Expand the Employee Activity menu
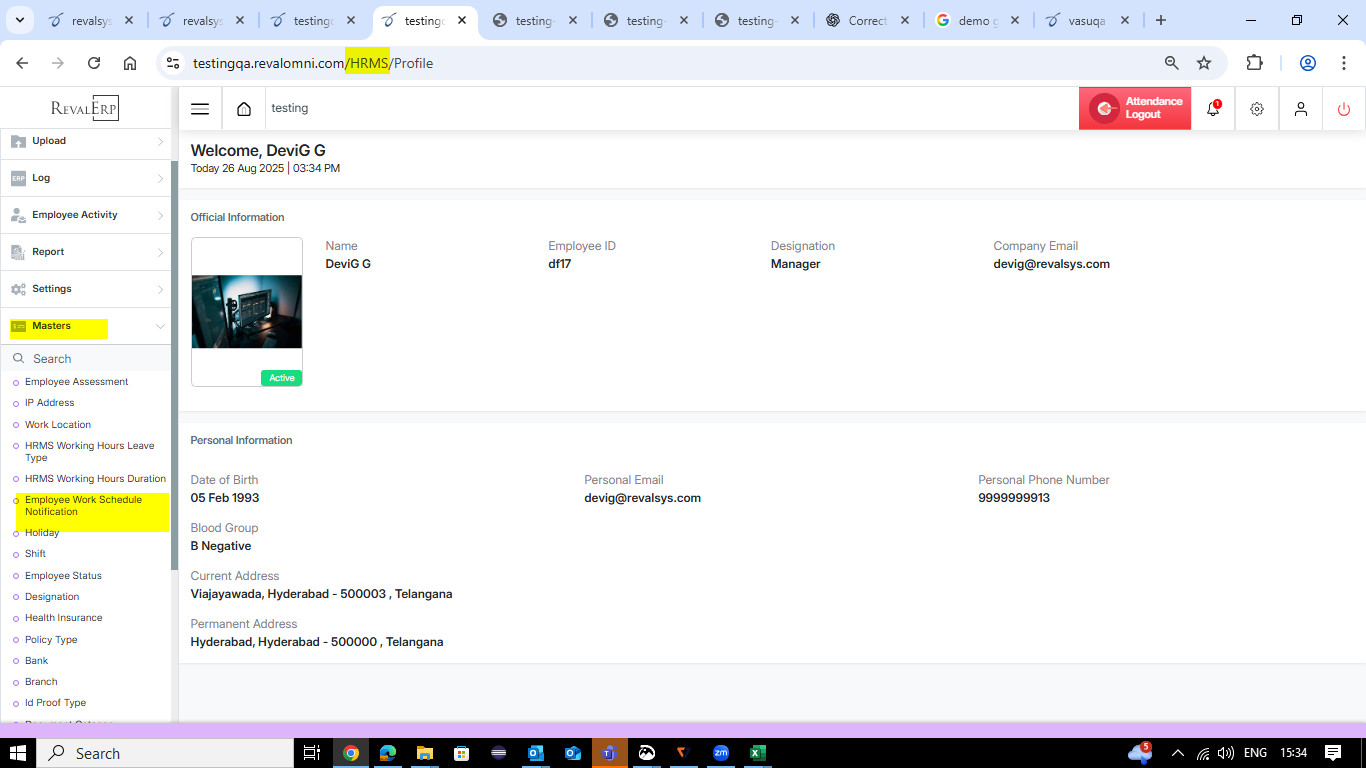Viewport: 1366px width, 768px height. click(85, 215)
